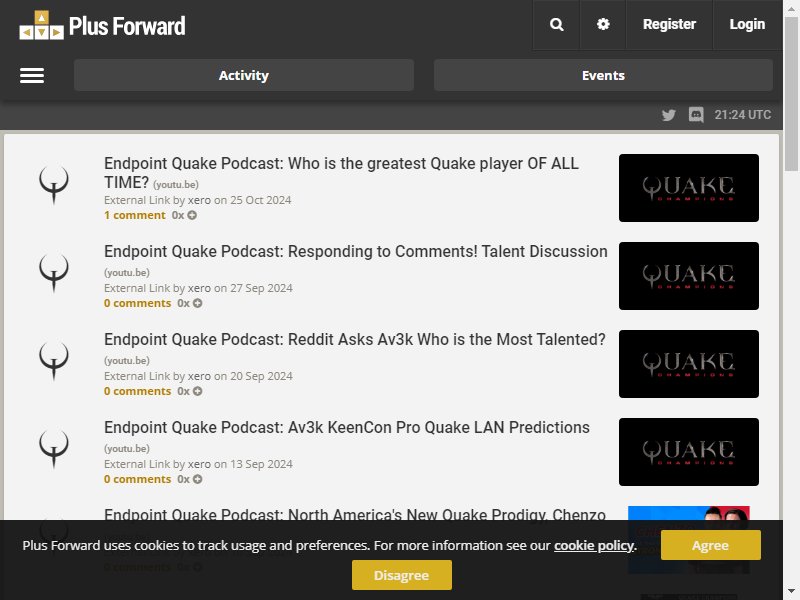The image size is (800, 600).
Task: Plus-vote the 'Responding to Comments' post
Action: point(197,303)
